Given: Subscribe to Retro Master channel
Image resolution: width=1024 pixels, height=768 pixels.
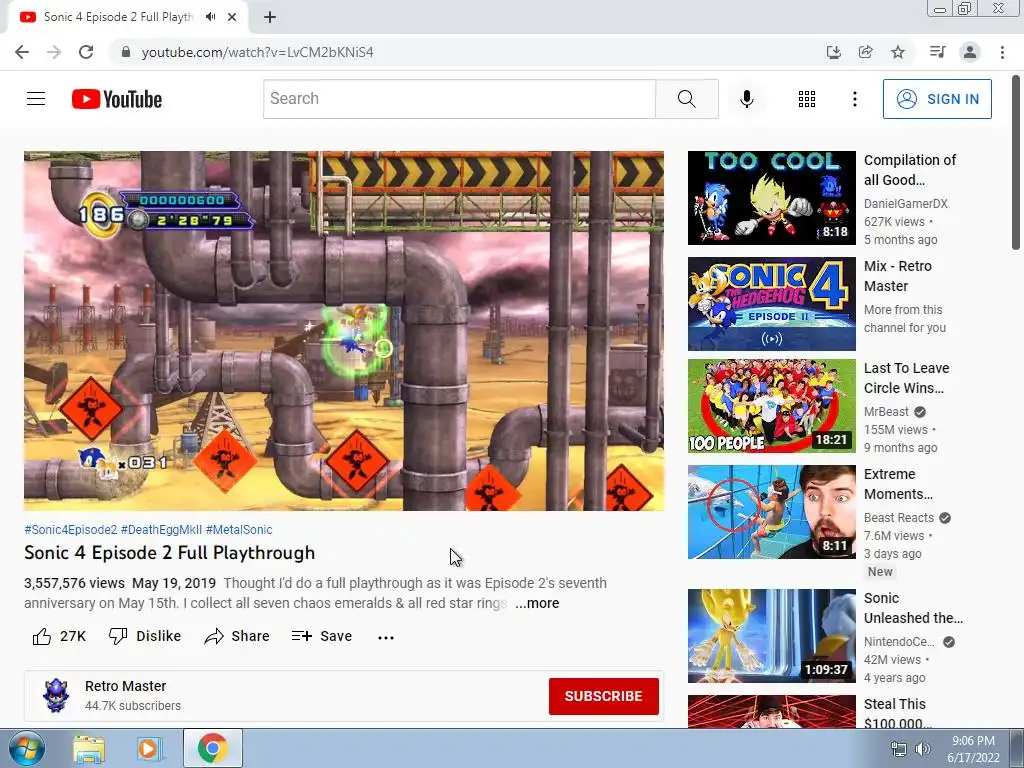Looking at the screenshot, I should click(x=603, y=696).
